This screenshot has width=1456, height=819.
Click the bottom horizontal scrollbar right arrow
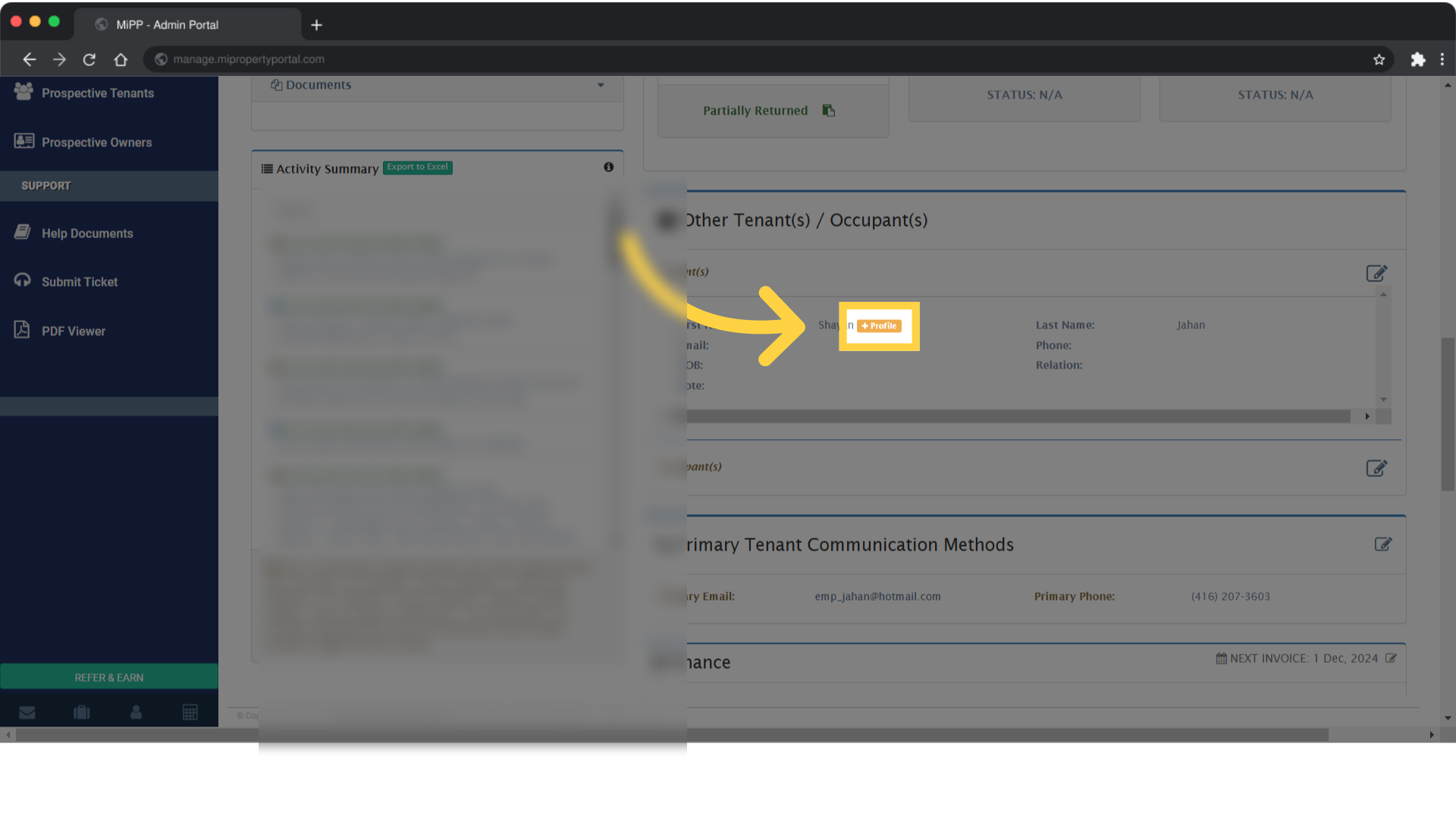tap(1432, 735)
